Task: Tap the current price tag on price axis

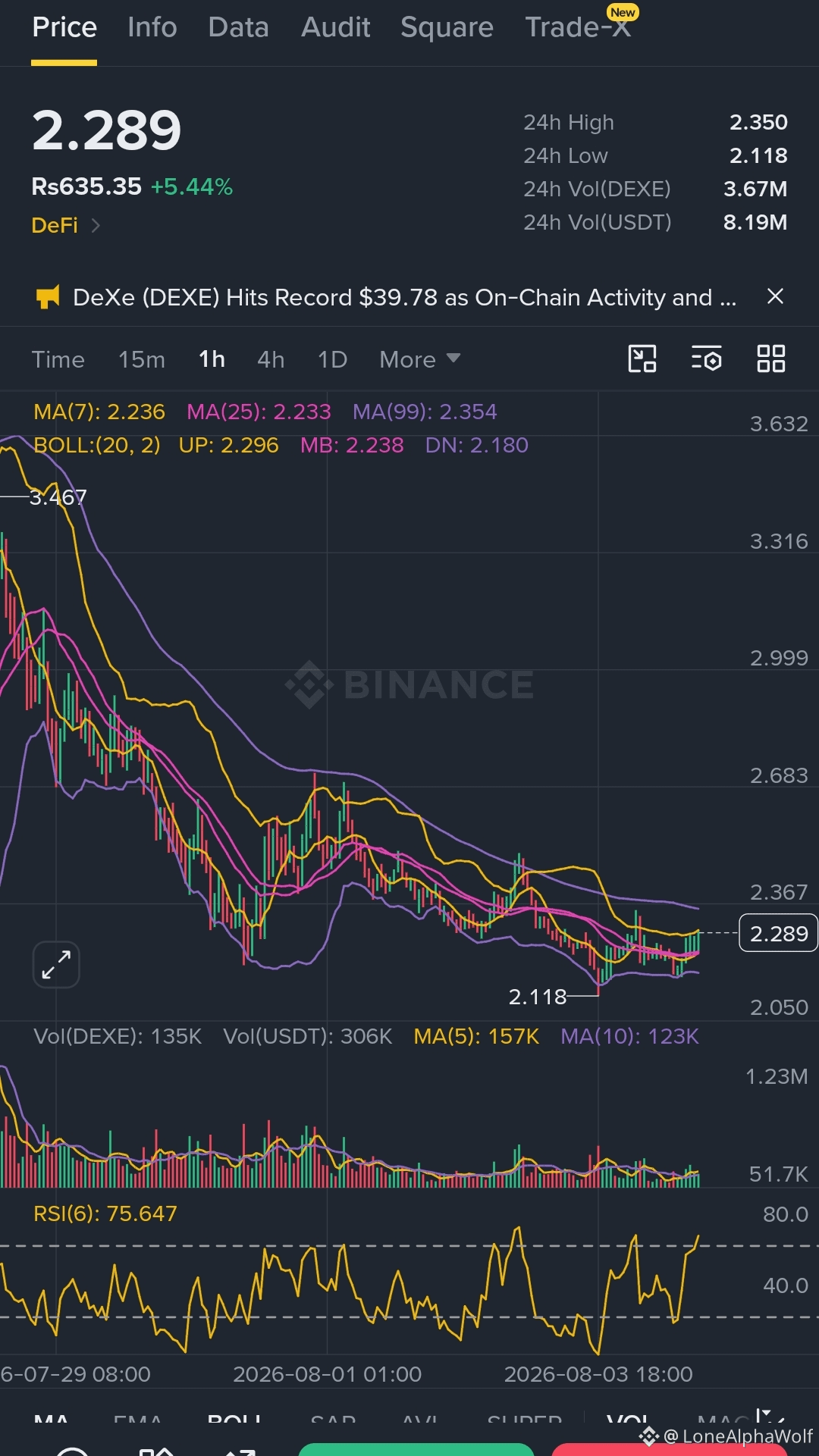Action: coord(779,933)
